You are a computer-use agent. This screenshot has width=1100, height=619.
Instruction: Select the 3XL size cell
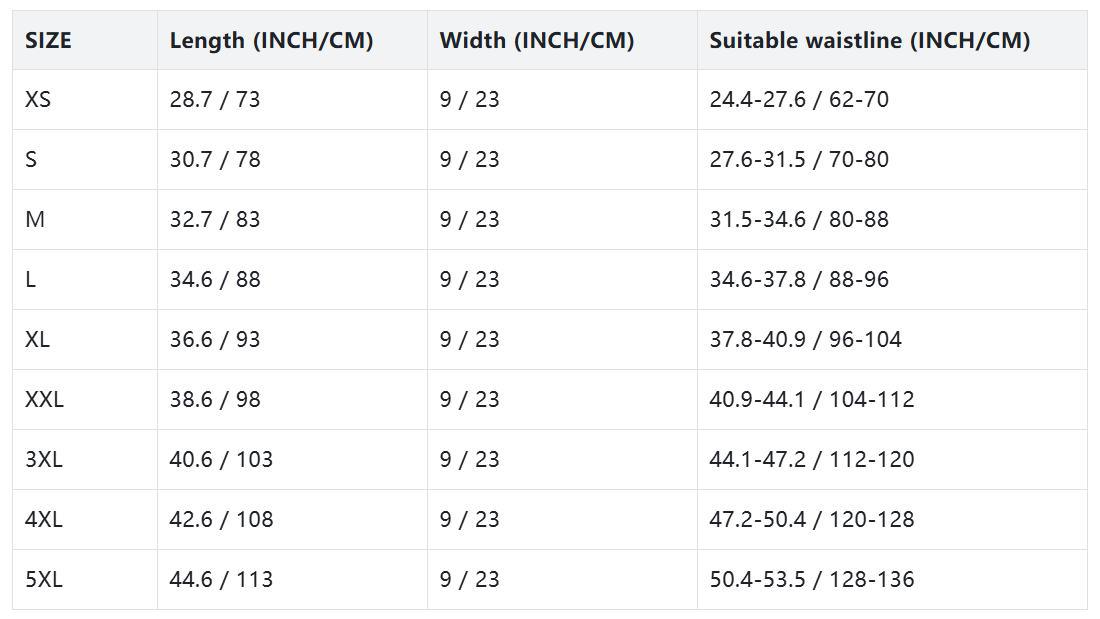point(43,460)
